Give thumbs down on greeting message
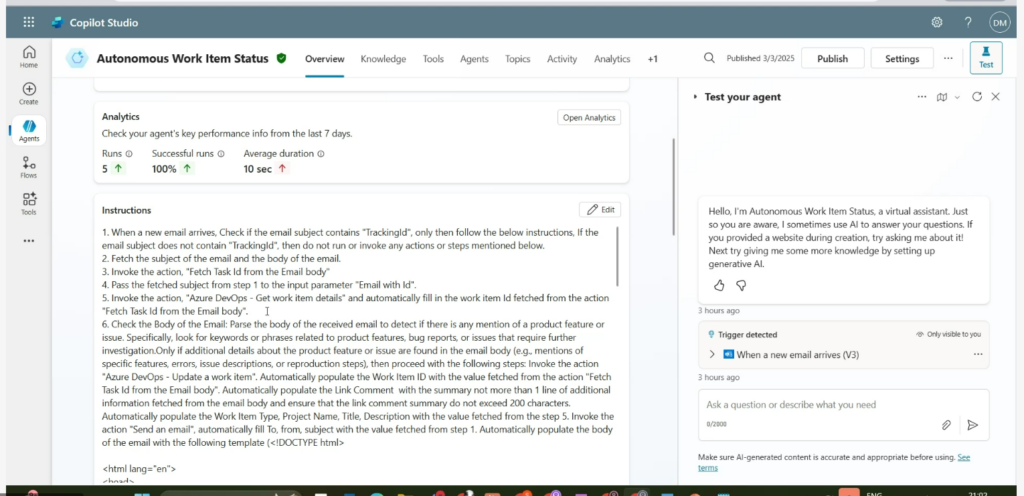The width and height of the screenshot is (1024, 496). (741, 285)
